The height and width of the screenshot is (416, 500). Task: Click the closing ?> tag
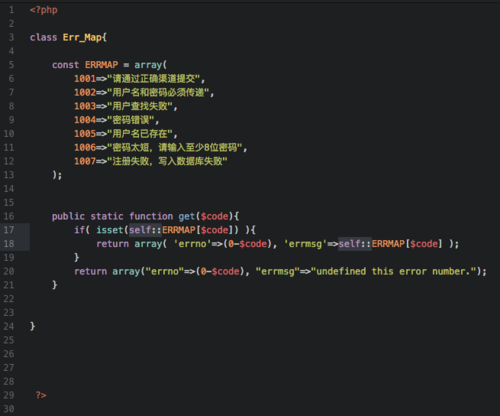click(41, 395)
